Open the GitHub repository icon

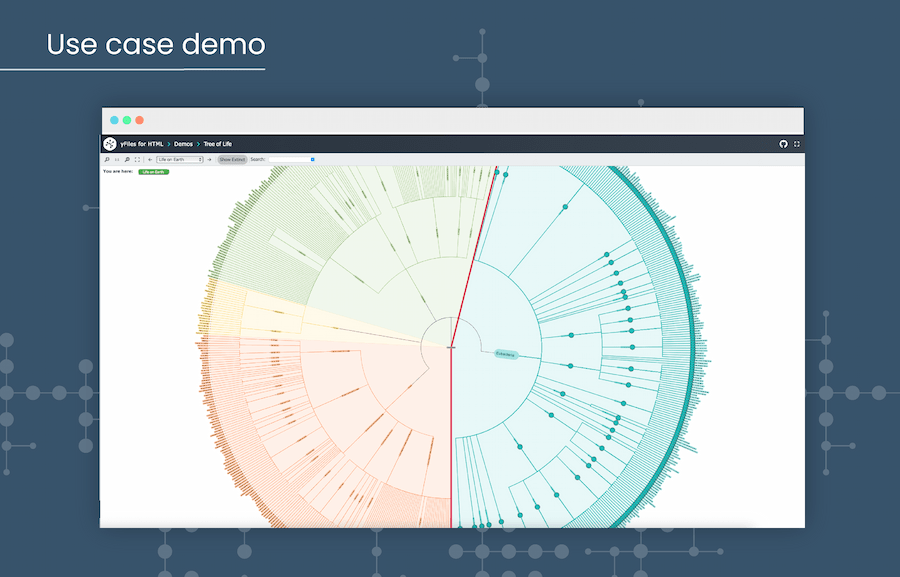pos(783,144)
